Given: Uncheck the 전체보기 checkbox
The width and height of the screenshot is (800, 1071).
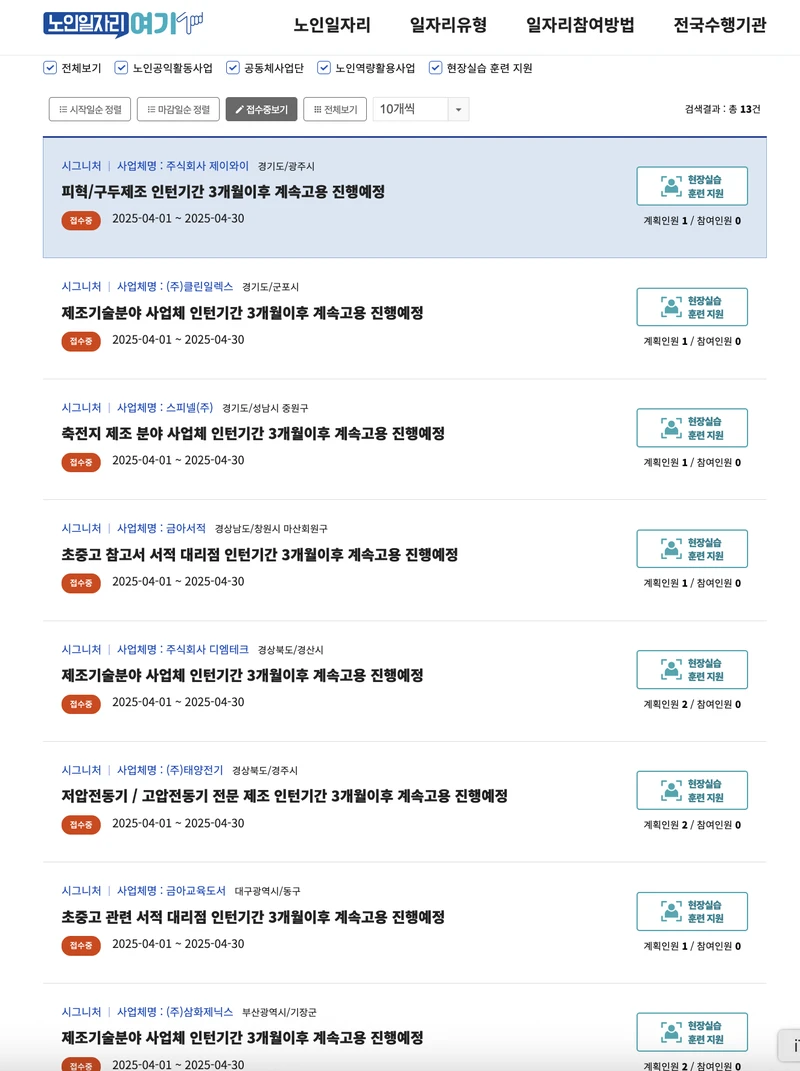Looking at the screenshot, I should point(49,68).
